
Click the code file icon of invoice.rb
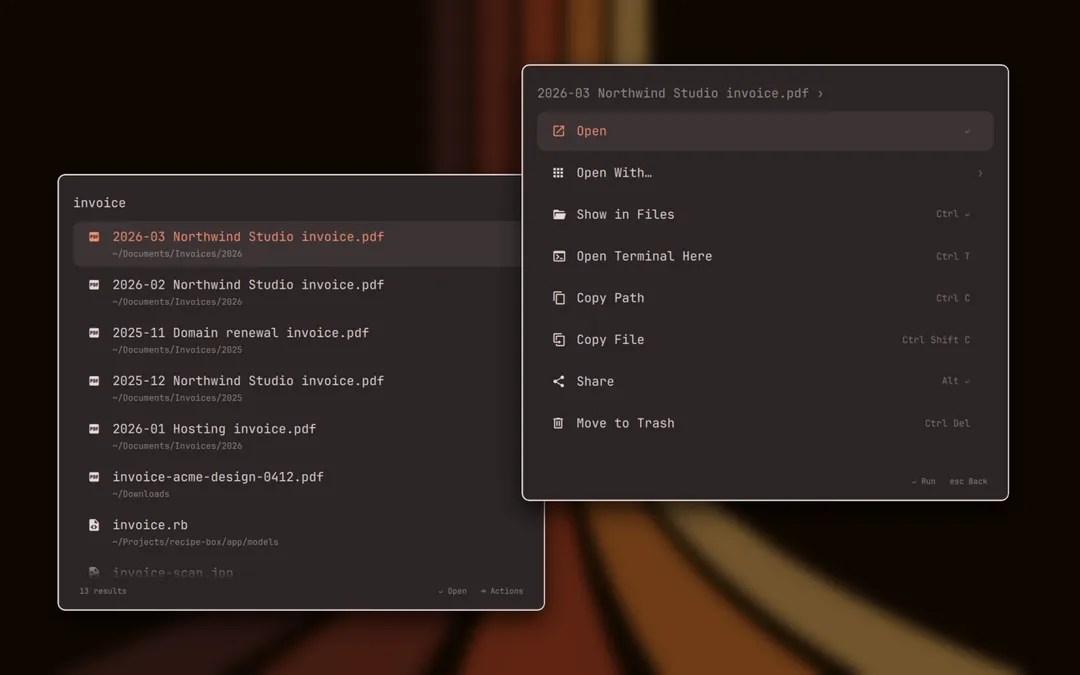(94, 525)
